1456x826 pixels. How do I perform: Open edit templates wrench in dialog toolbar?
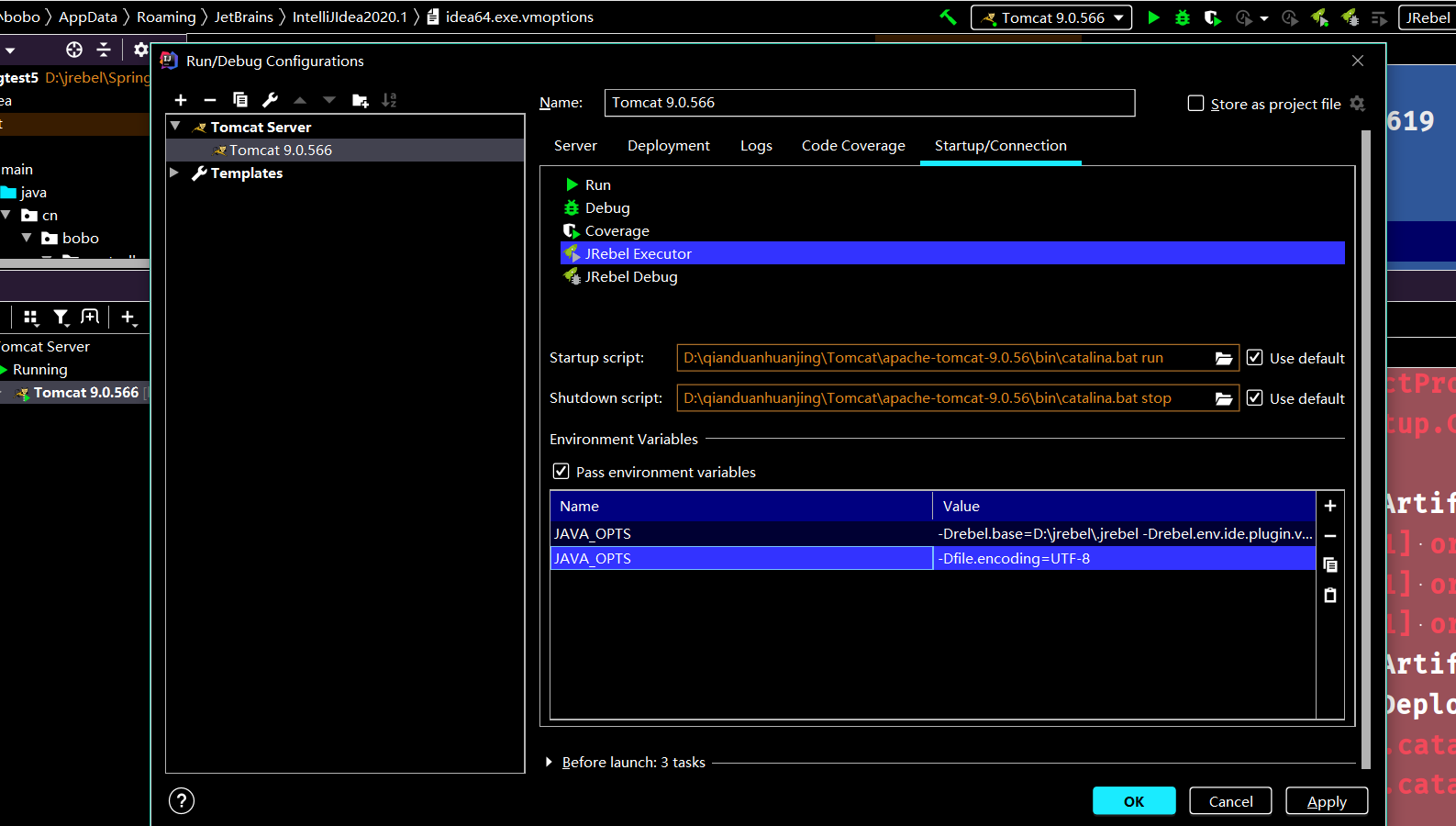pos(270,100)
